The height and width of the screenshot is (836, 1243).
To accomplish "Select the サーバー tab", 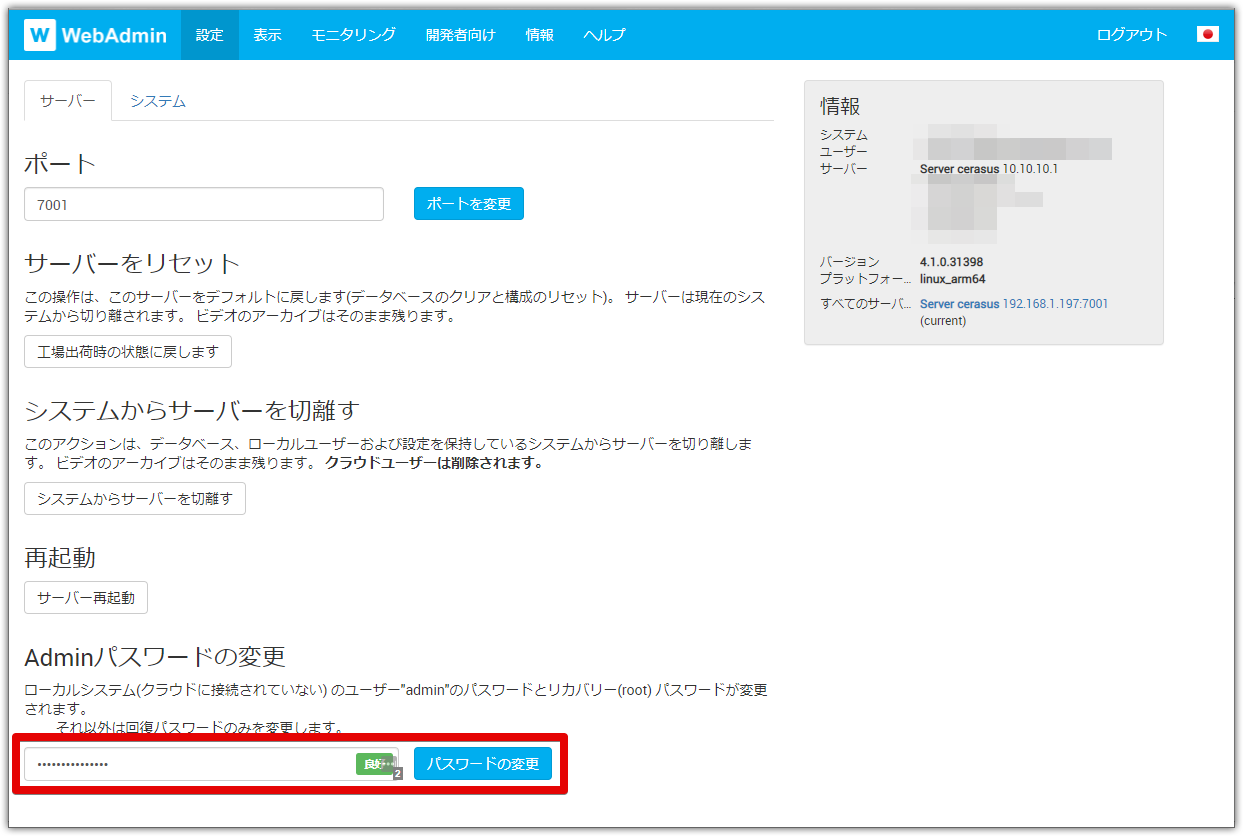I will tap(68, 101).
